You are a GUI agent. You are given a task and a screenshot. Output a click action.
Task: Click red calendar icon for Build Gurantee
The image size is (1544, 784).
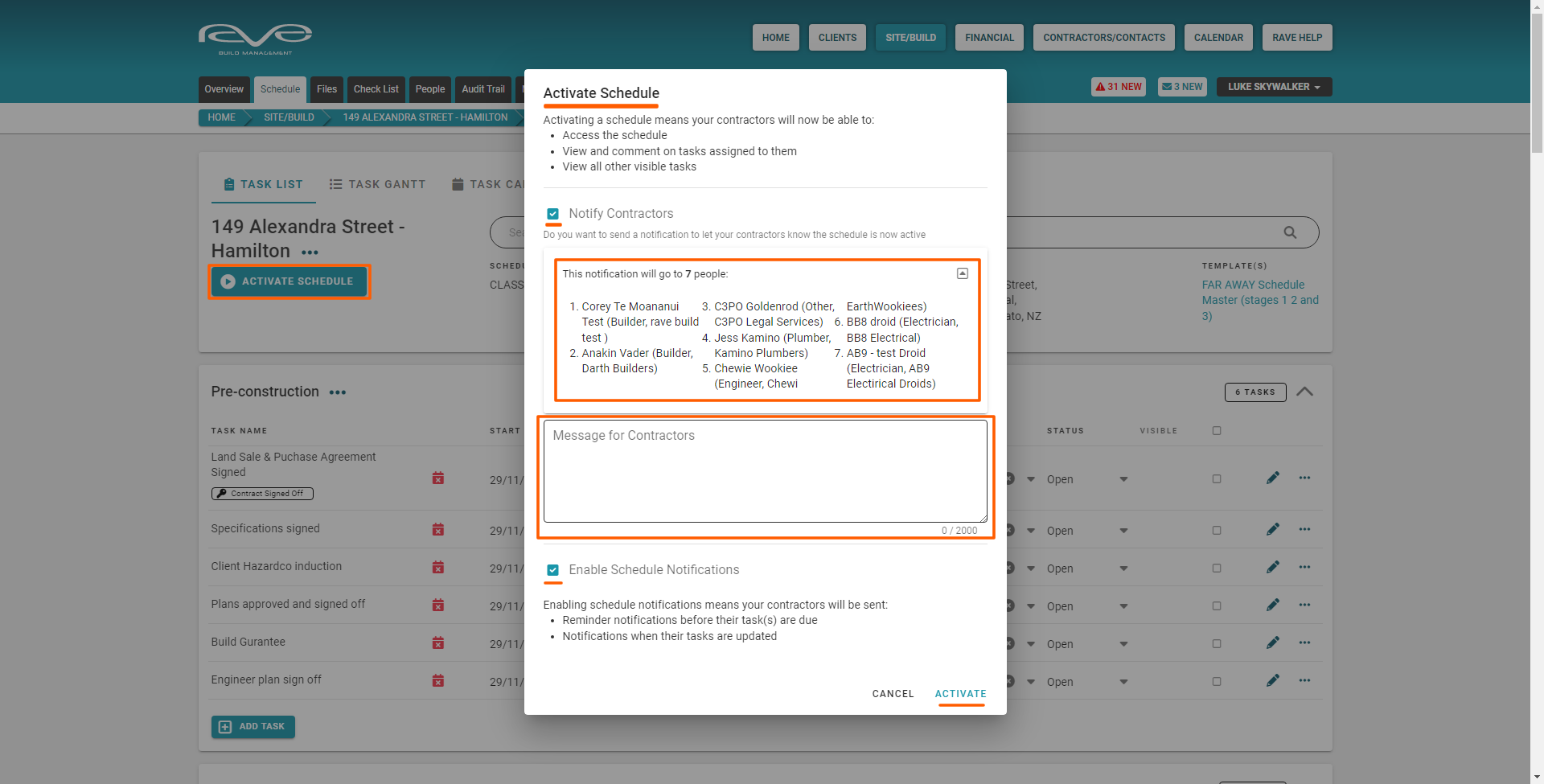click(438, 642)
